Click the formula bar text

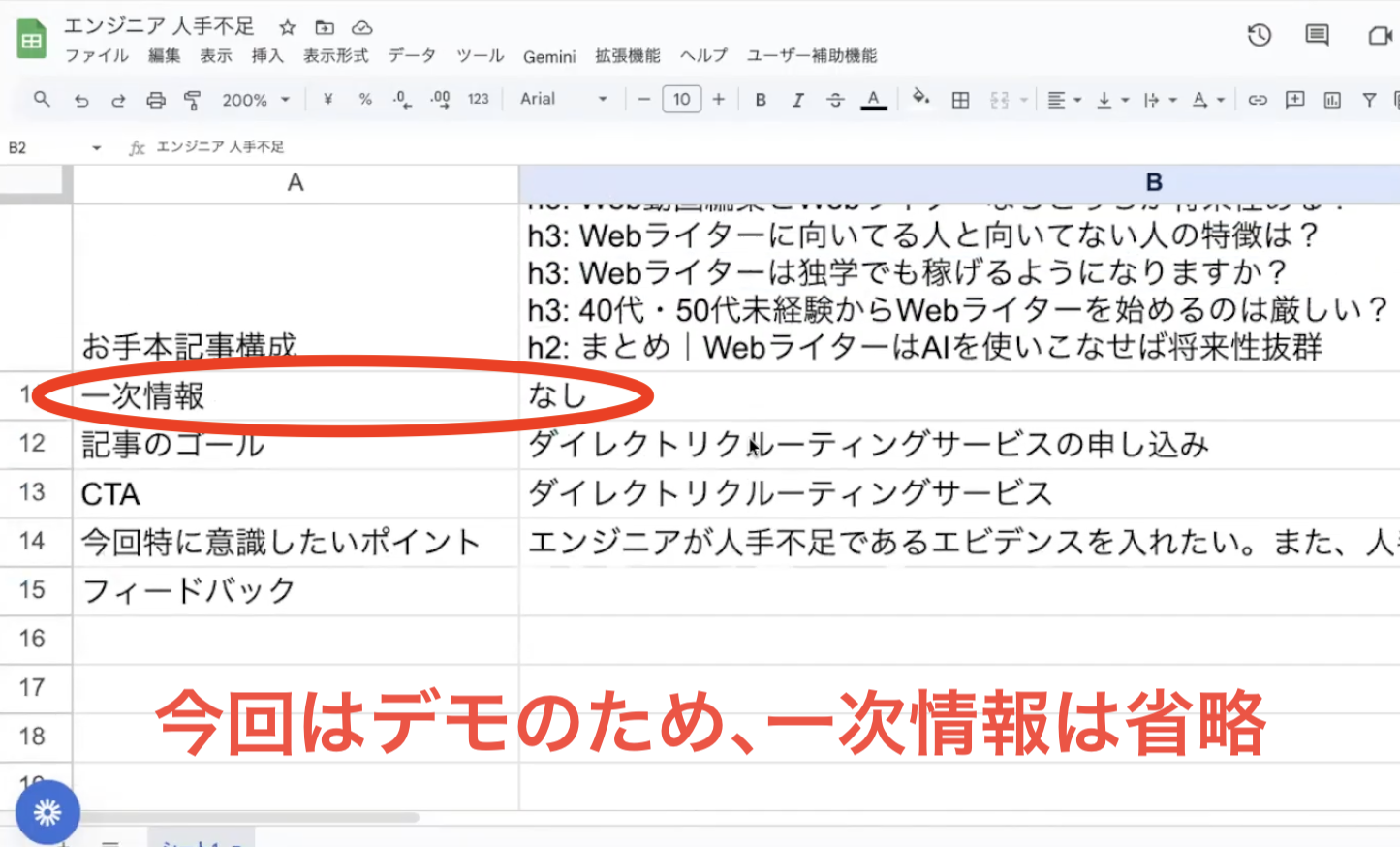[220, 147]
